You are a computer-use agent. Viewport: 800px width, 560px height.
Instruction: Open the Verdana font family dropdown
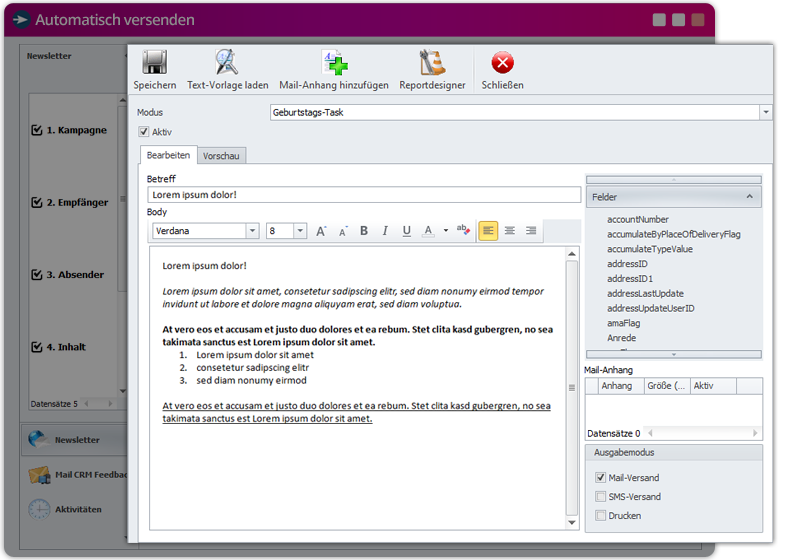[252, 231]
